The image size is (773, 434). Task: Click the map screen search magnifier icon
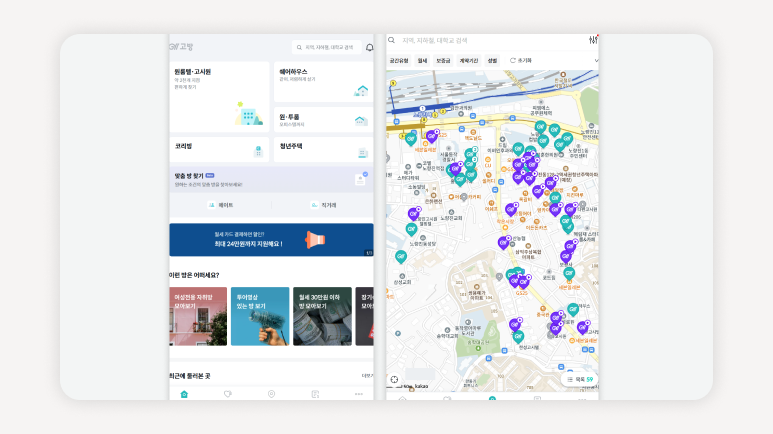391,40
